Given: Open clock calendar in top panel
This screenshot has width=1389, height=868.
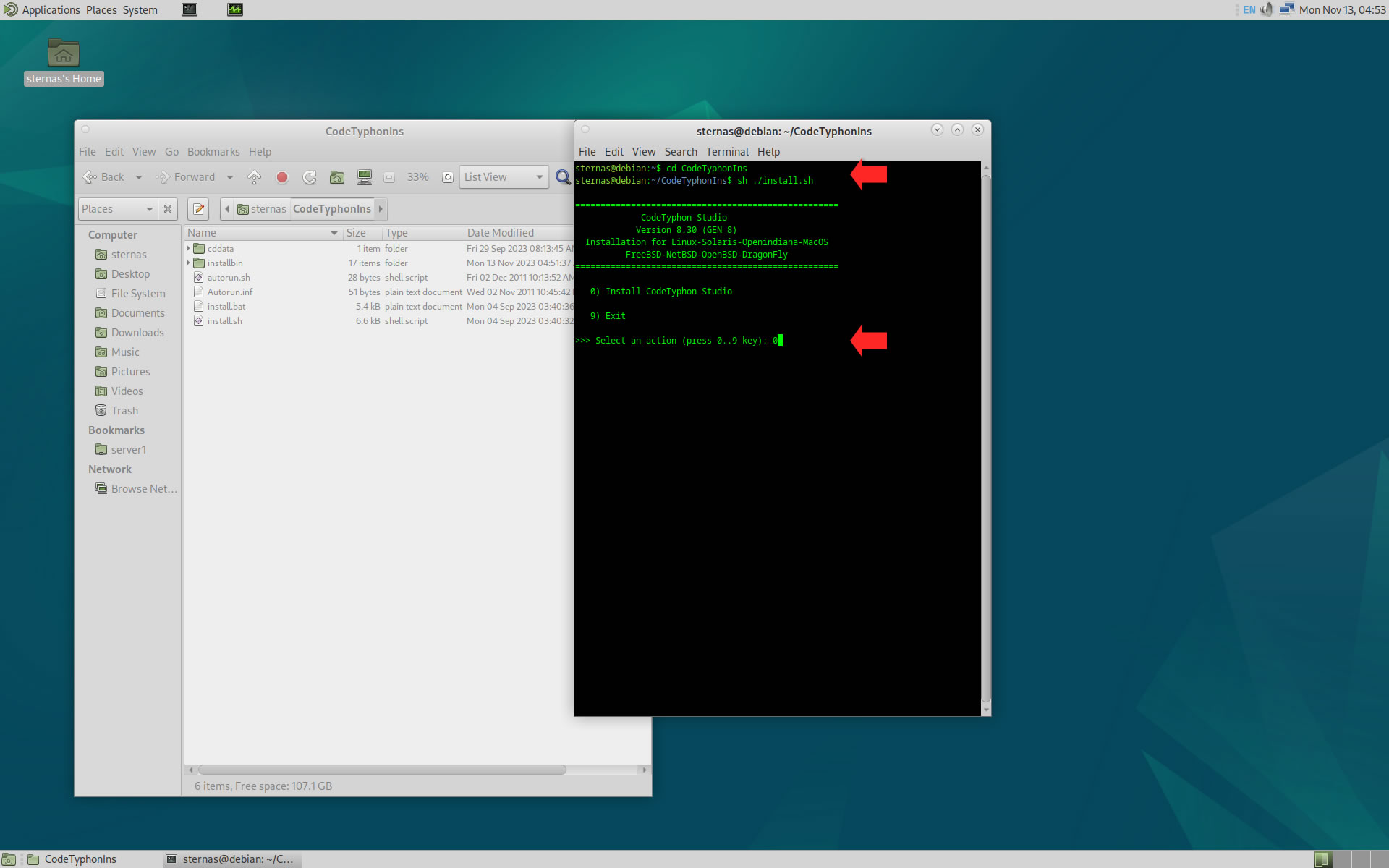Looking at the screenshot, I should click(1343, 9).
